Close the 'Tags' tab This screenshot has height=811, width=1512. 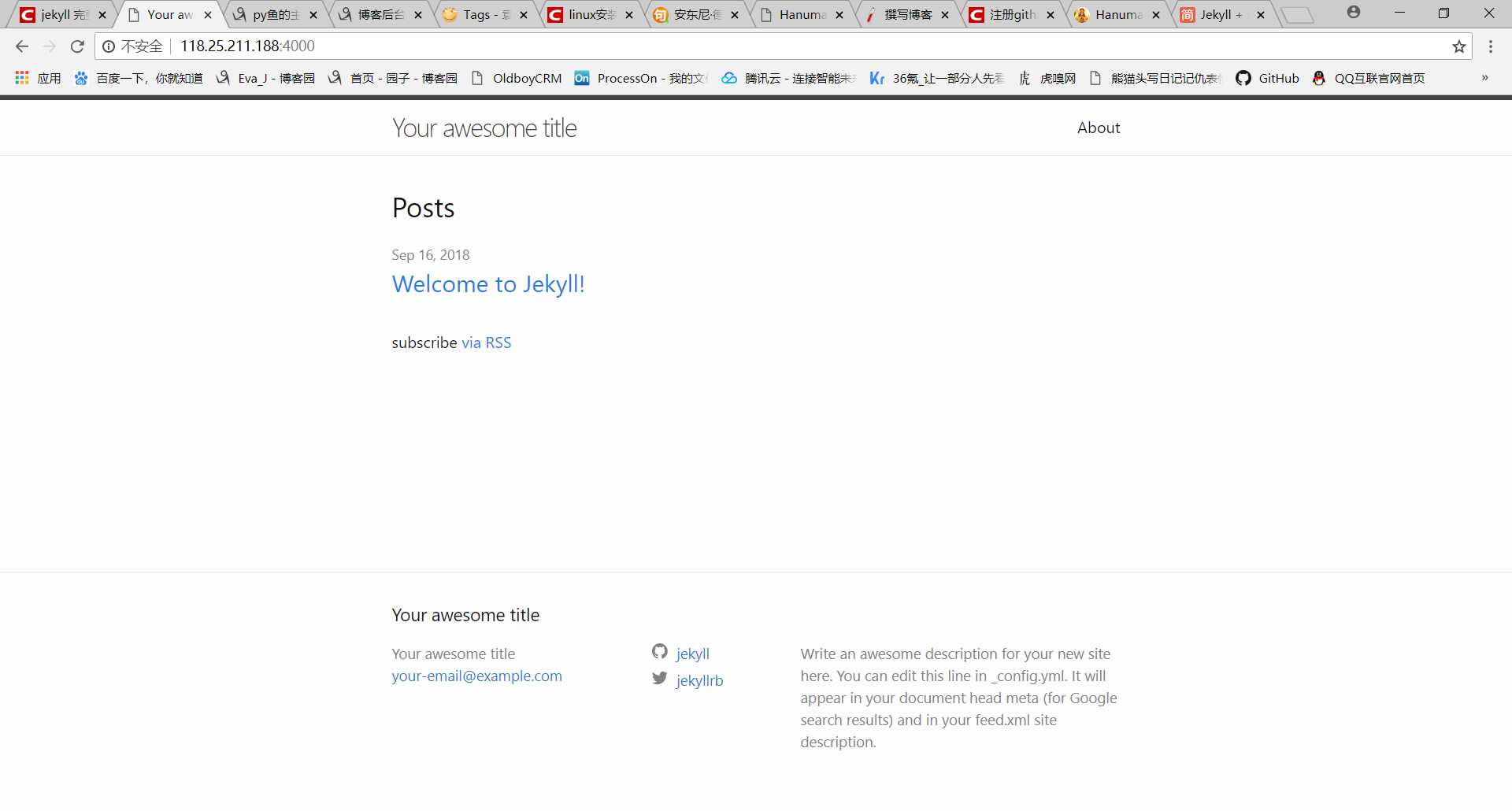(524, 15)
